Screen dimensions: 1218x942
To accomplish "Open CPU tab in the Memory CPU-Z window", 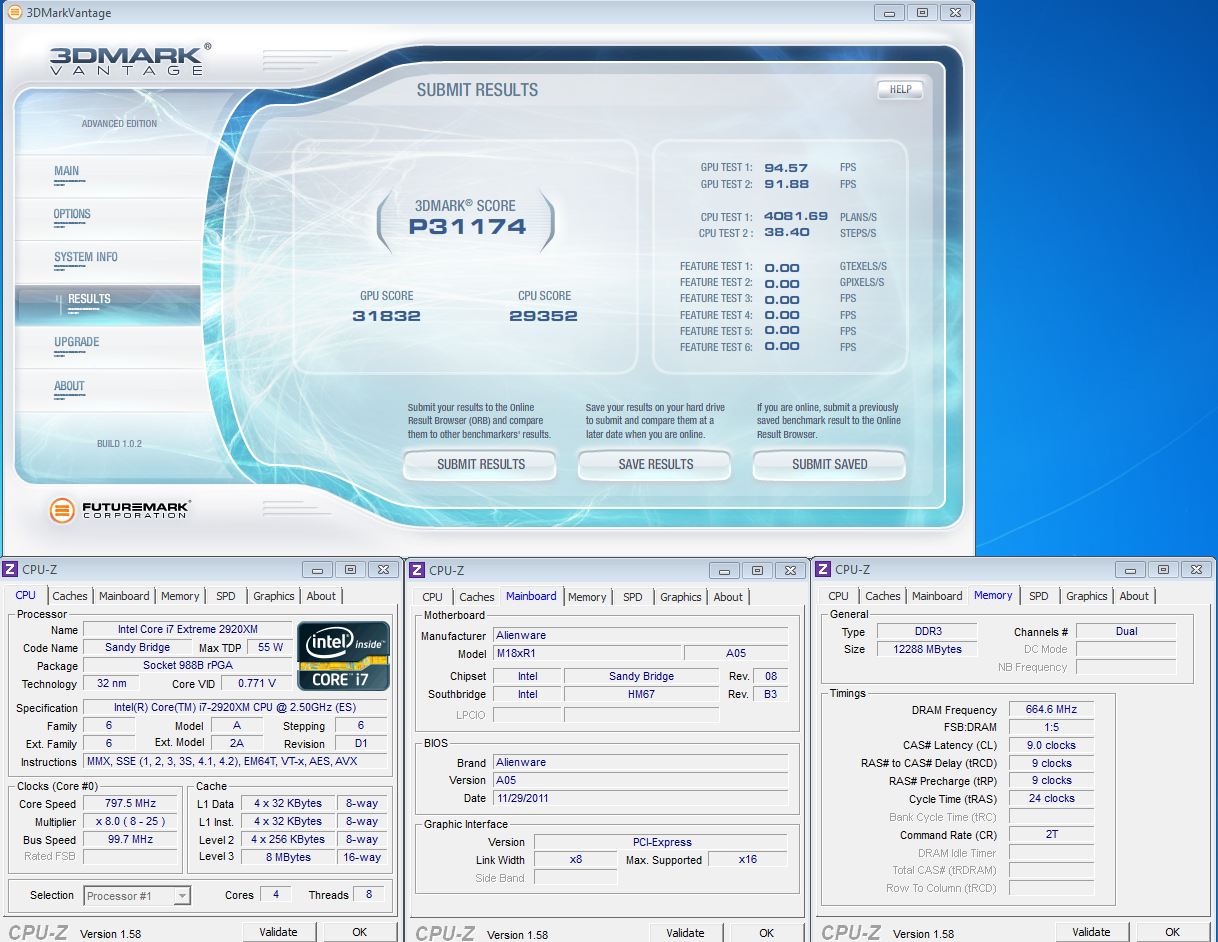I will (x=839, y=596).
